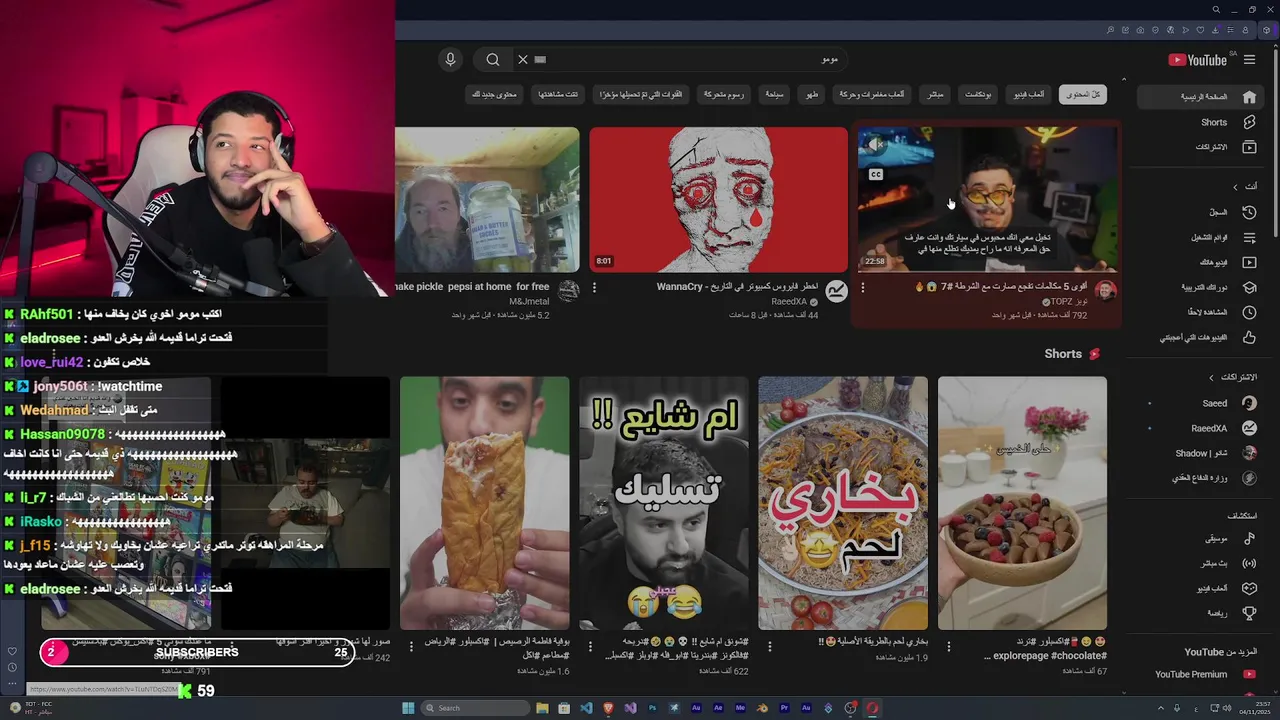Click TOPZ channel avatar under video
Viewport: 1280px width, 720px height.
pyautogui.click(x=1106, y=291)
